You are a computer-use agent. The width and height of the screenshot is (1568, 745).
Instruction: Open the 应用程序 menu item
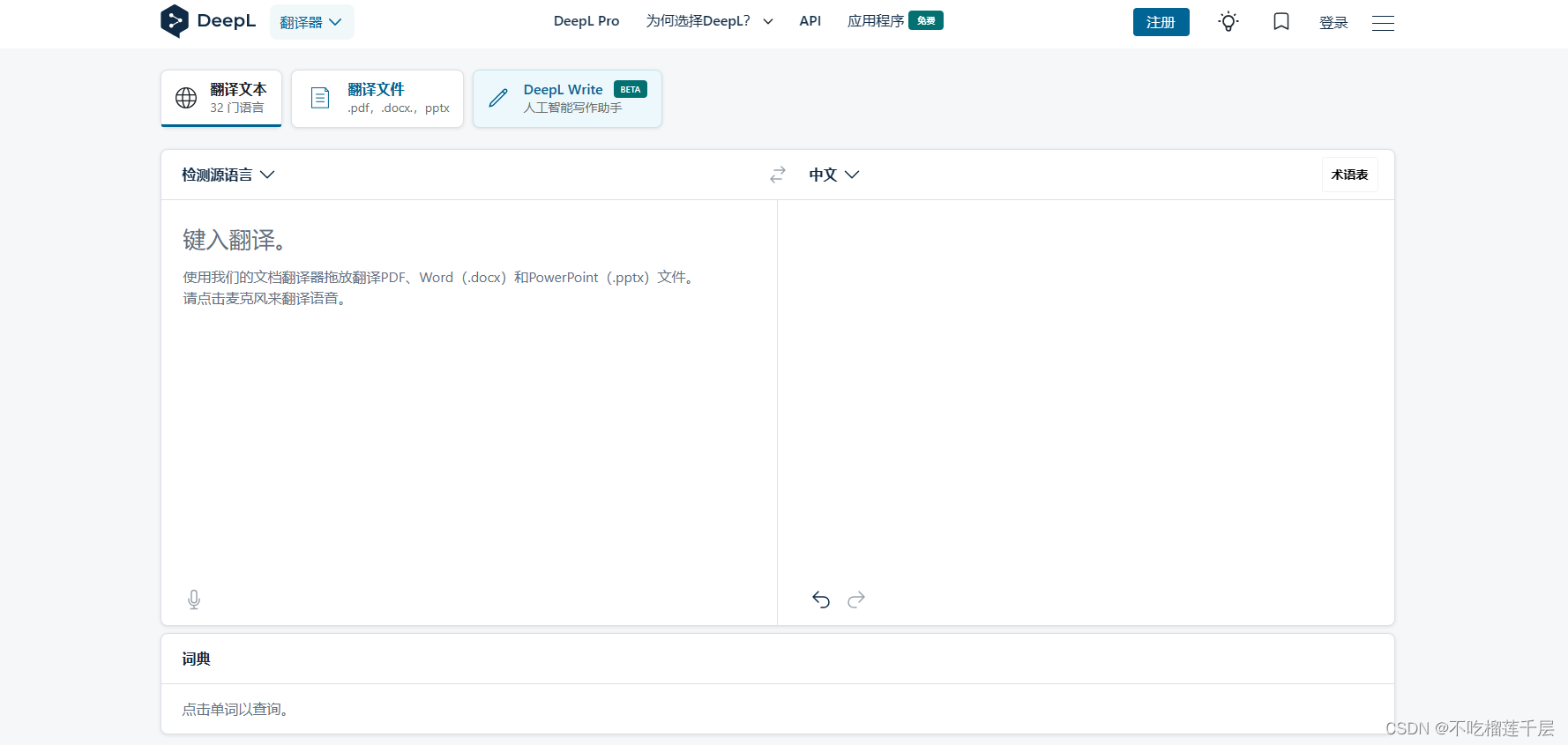pyautogui.click(x=876, y=21)
